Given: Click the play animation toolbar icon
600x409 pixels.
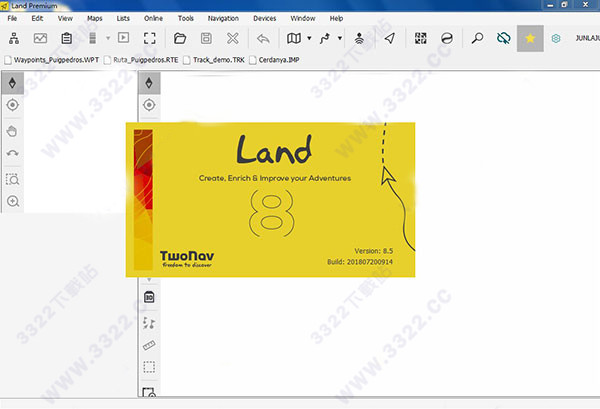Looking at the screenshot, I should [123, 37].
